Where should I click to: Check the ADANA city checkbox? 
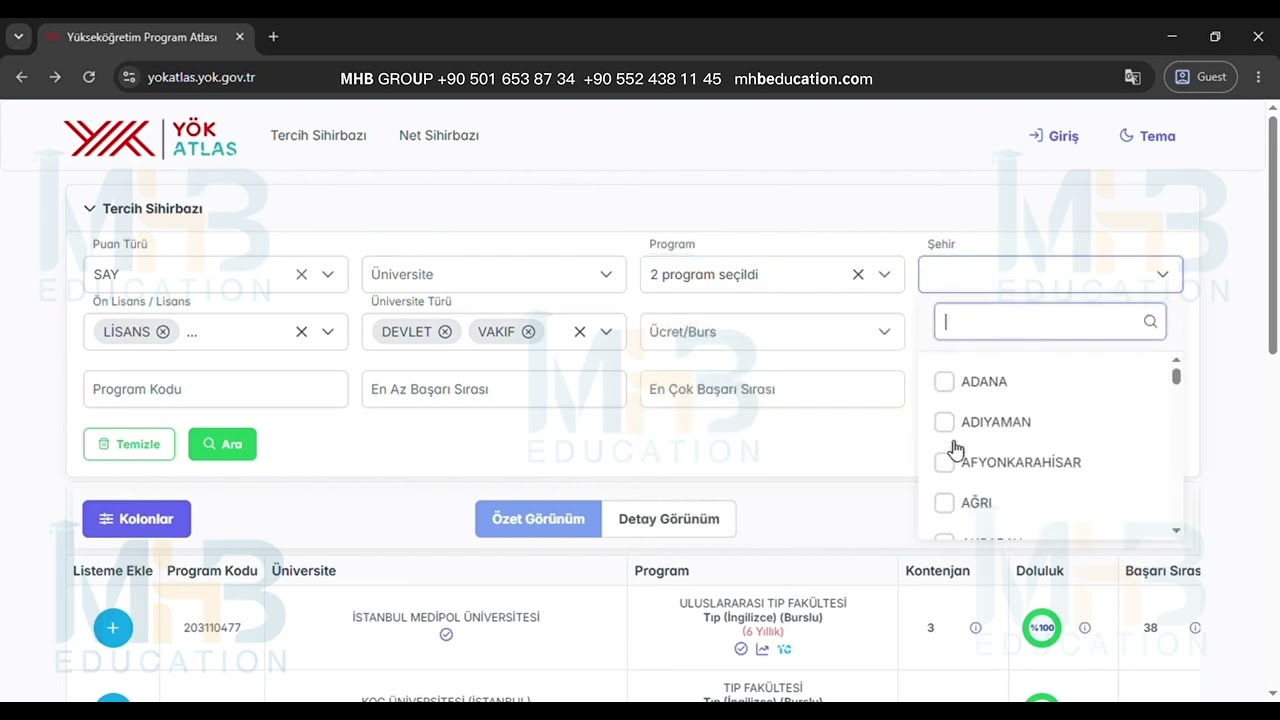pyautogui.click(x=944, y=382)
